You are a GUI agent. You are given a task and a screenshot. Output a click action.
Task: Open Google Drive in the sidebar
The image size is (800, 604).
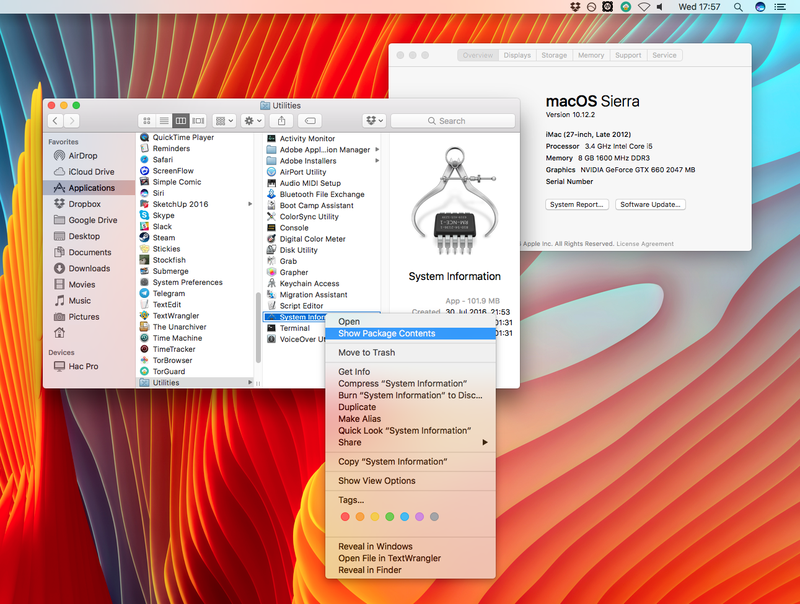point(89,220)
